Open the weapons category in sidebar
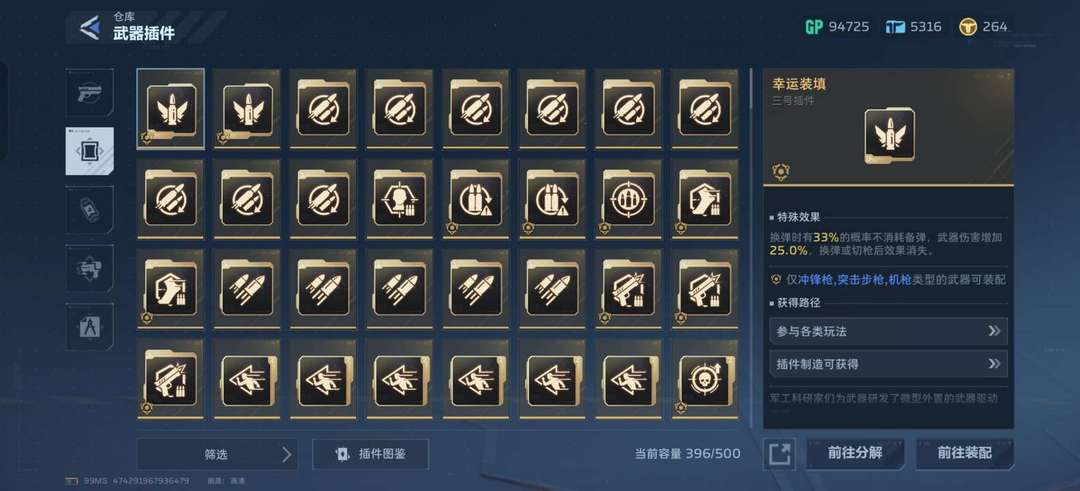Image resolution: width=1080 pixels, height=491 pixels. click(90, 92)
